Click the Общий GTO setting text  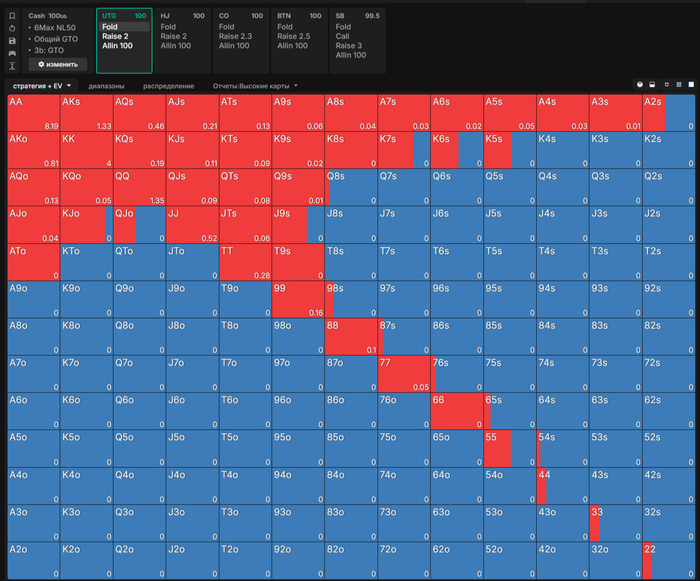click(x=56, y=39)
